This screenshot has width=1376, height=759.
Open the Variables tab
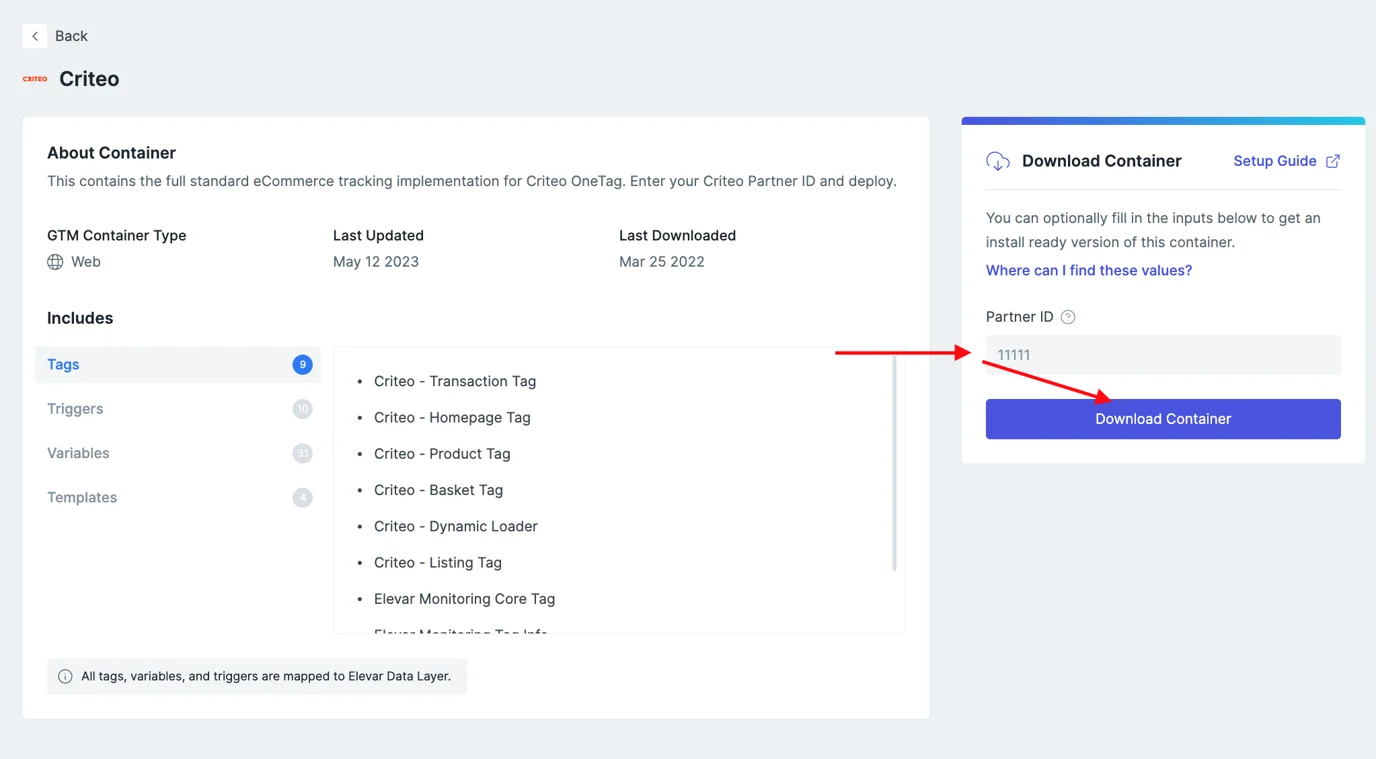point(178,453)
